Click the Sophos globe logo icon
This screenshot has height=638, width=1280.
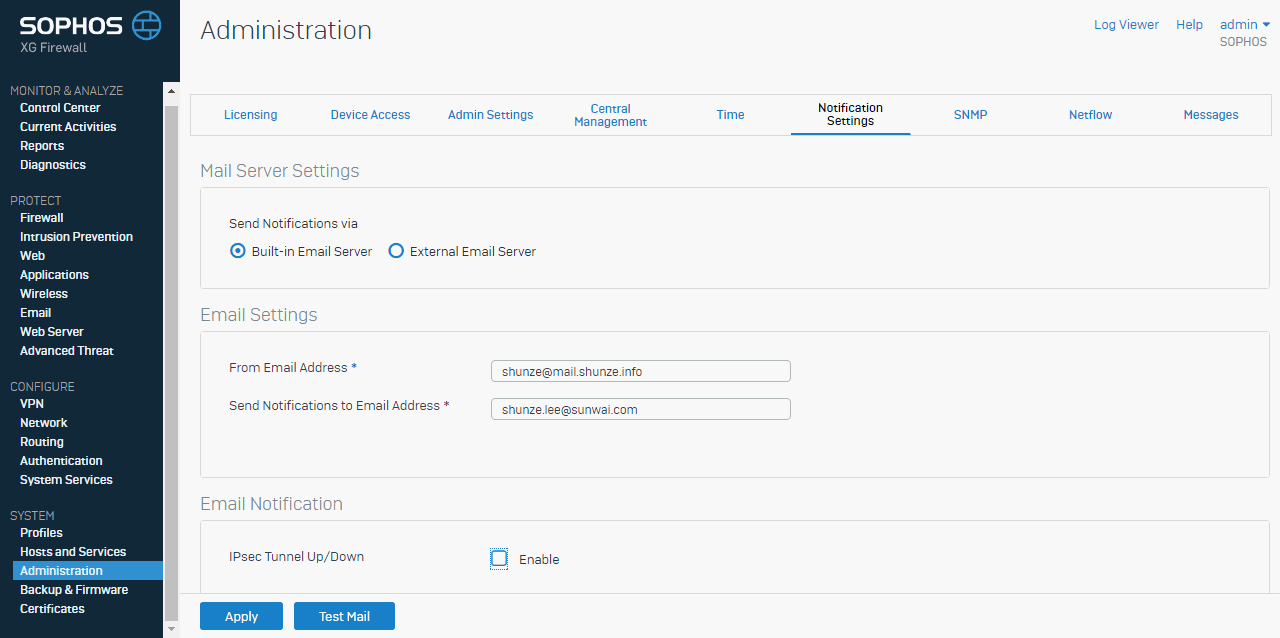(x=146, y=25)
